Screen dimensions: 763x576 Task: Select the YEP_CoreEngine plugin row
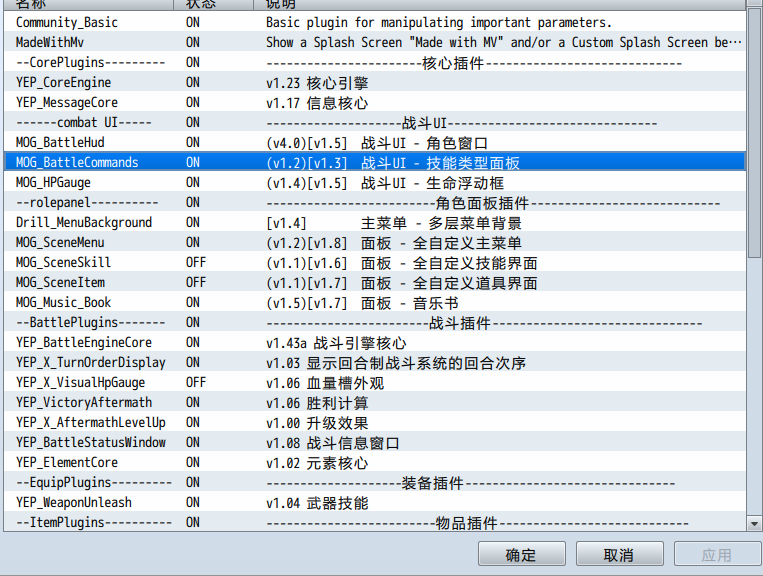point(375,82)
